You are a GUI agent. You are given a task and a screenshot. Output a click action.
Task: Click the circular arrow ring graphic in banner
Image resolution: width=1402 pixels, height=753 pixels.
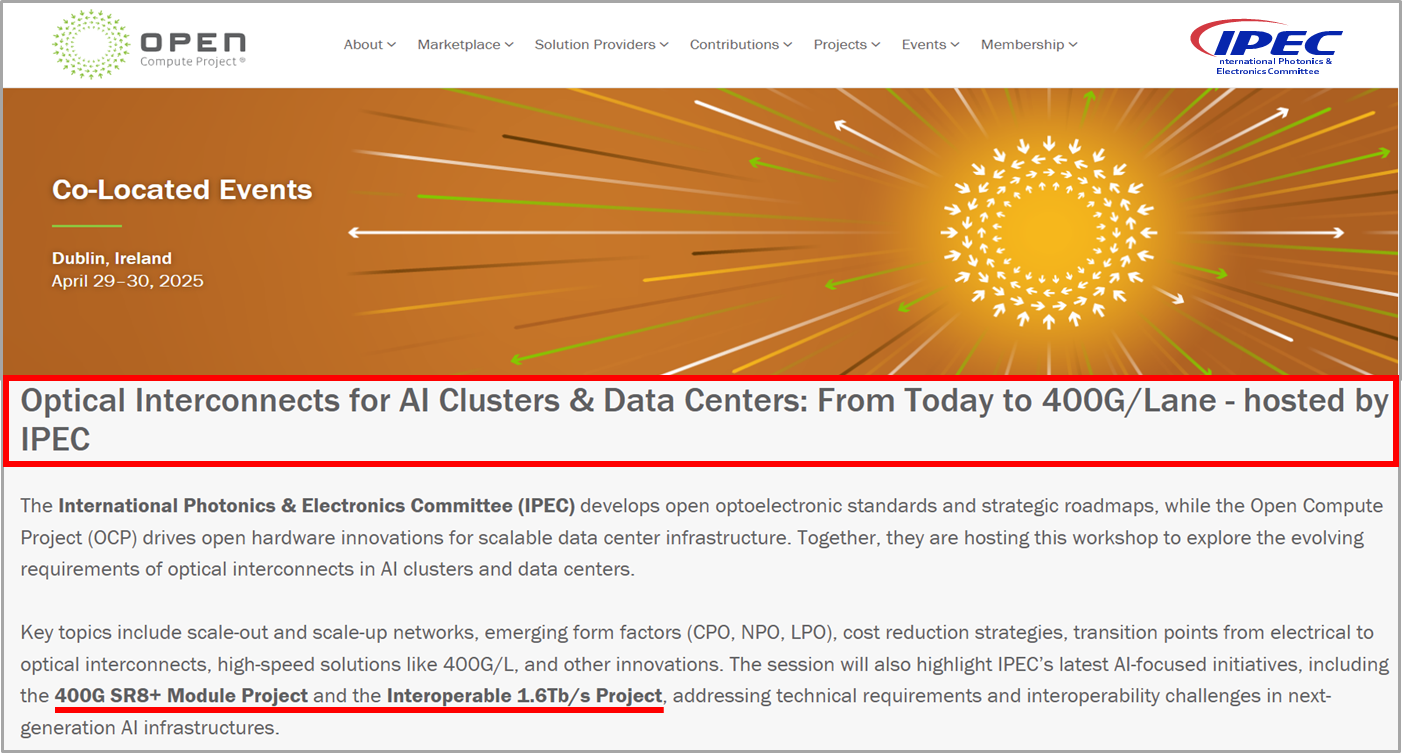1048,233
